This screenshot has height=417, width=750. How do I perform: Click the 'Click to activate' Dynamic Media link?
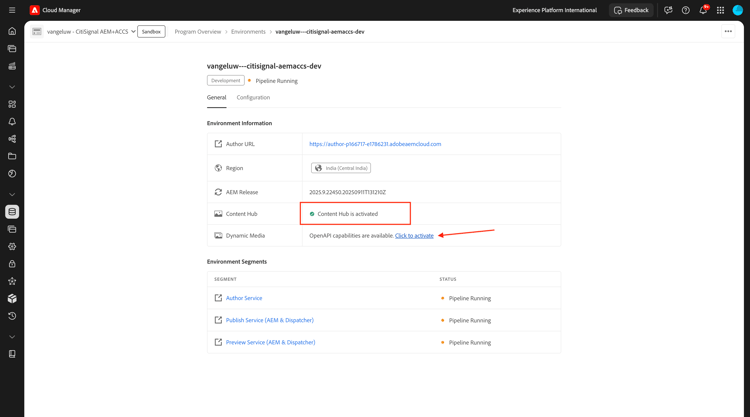[x=414, y=236]
